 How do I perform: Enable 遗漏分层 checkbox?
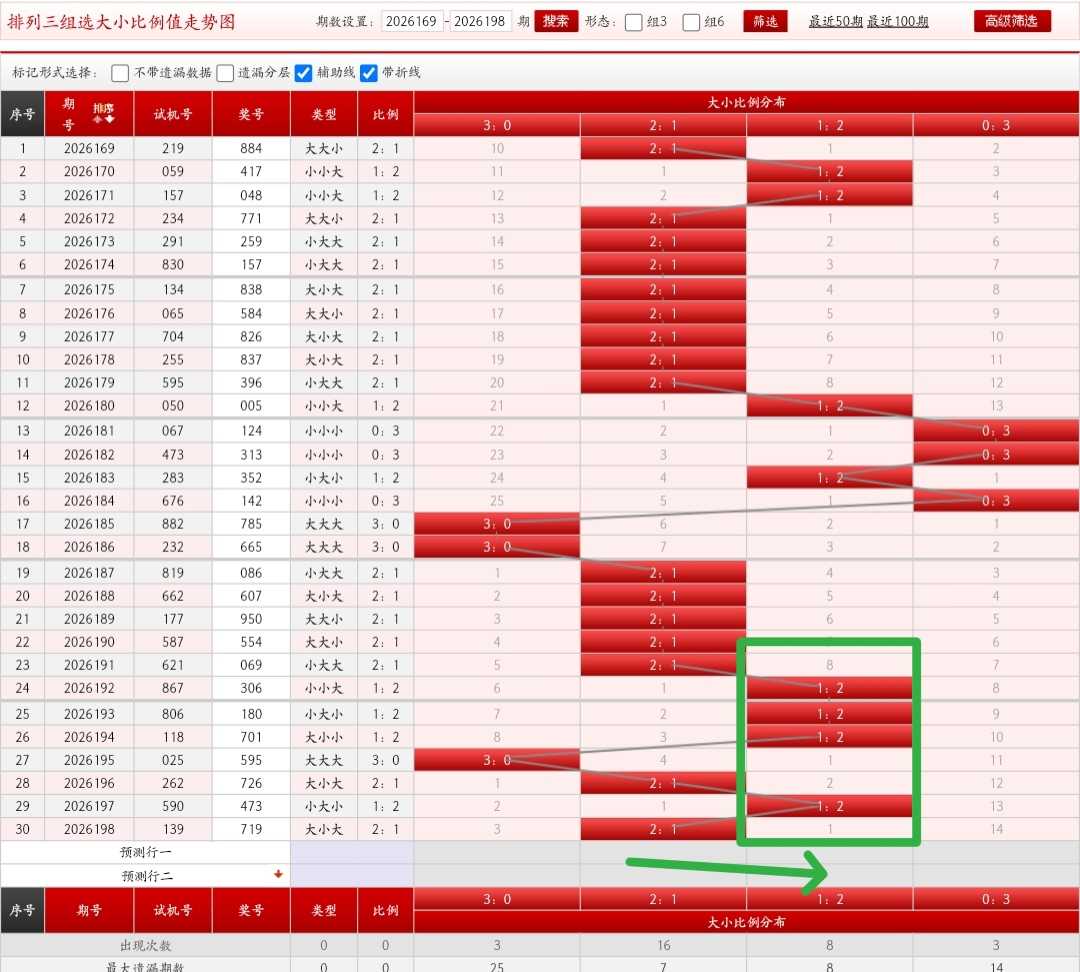tap(225, 73)
